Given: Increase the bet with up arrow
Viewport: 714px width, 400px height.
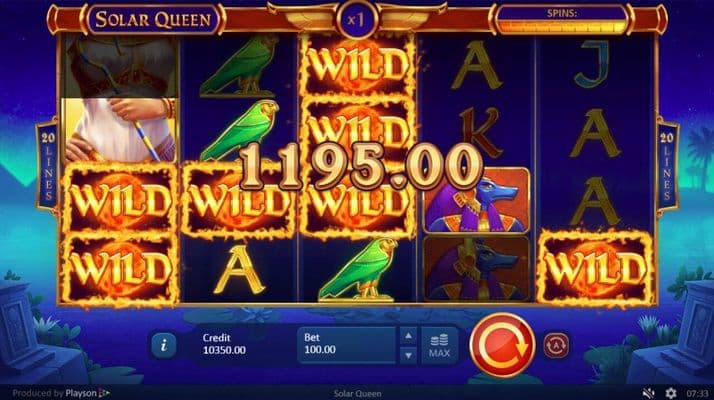Looking at the screenshot, I should pyautogui.click(x=408, y=336).
